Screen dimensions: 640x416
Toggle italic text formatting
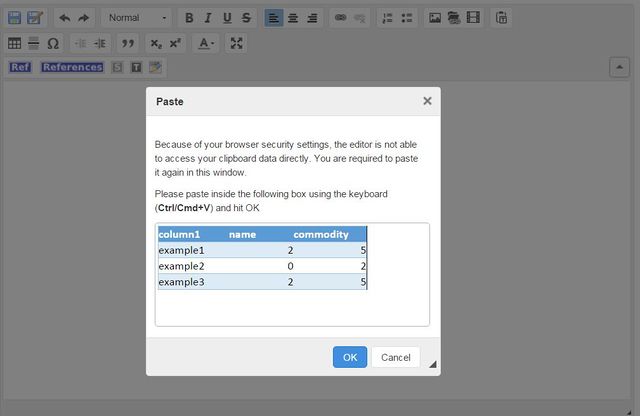(x=209, y=18)
